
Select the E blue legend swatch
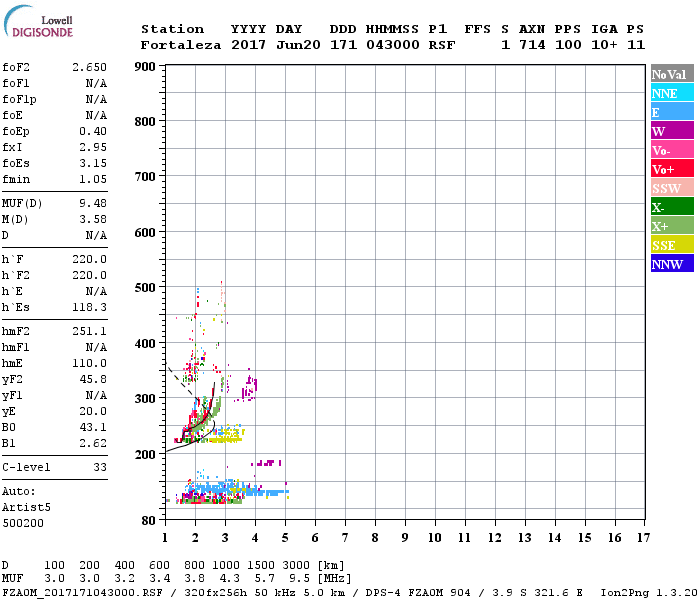point(672,112)
